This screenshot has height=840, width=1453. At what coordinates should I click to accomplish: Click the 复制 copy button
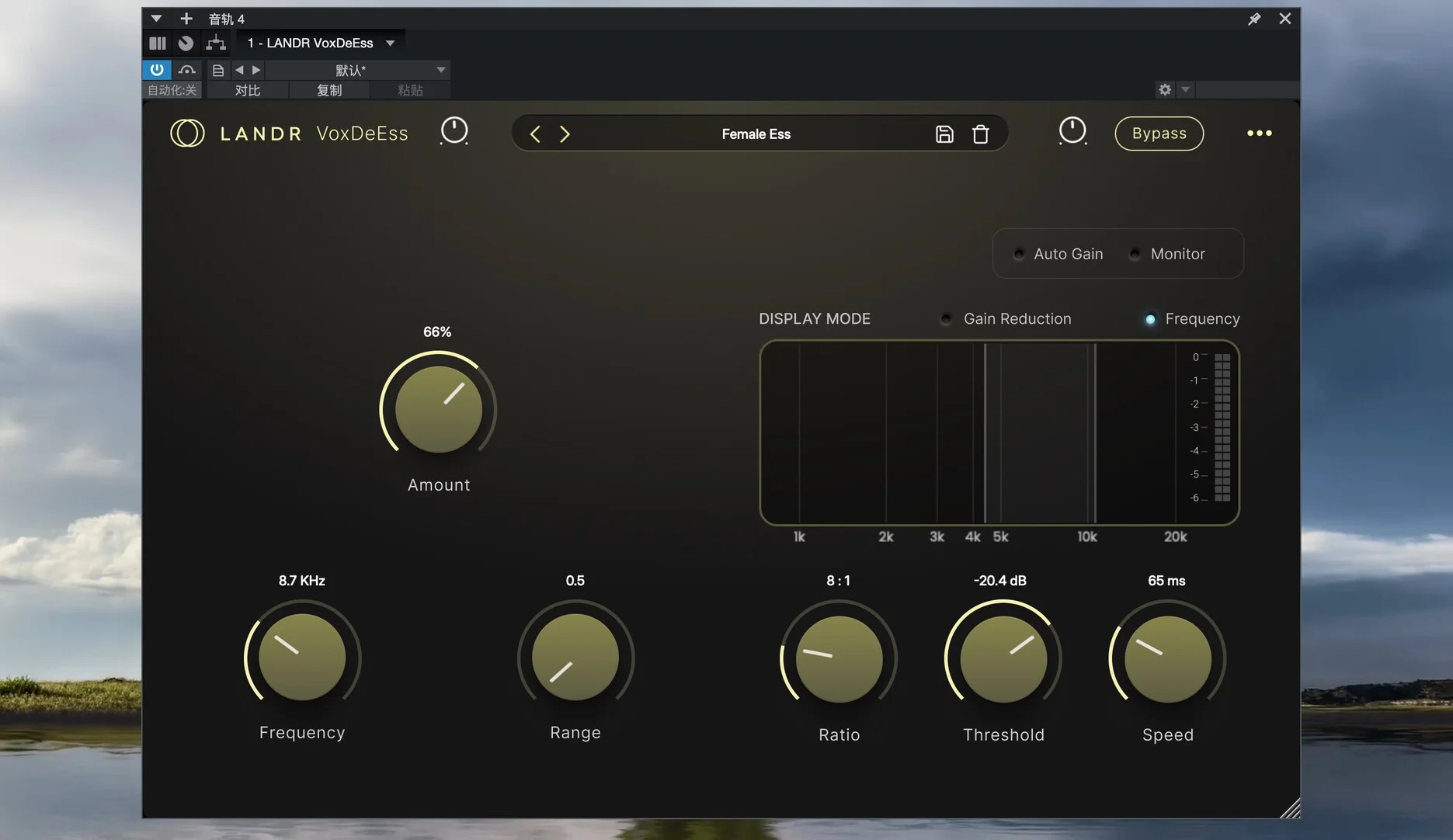click(328, 91)
